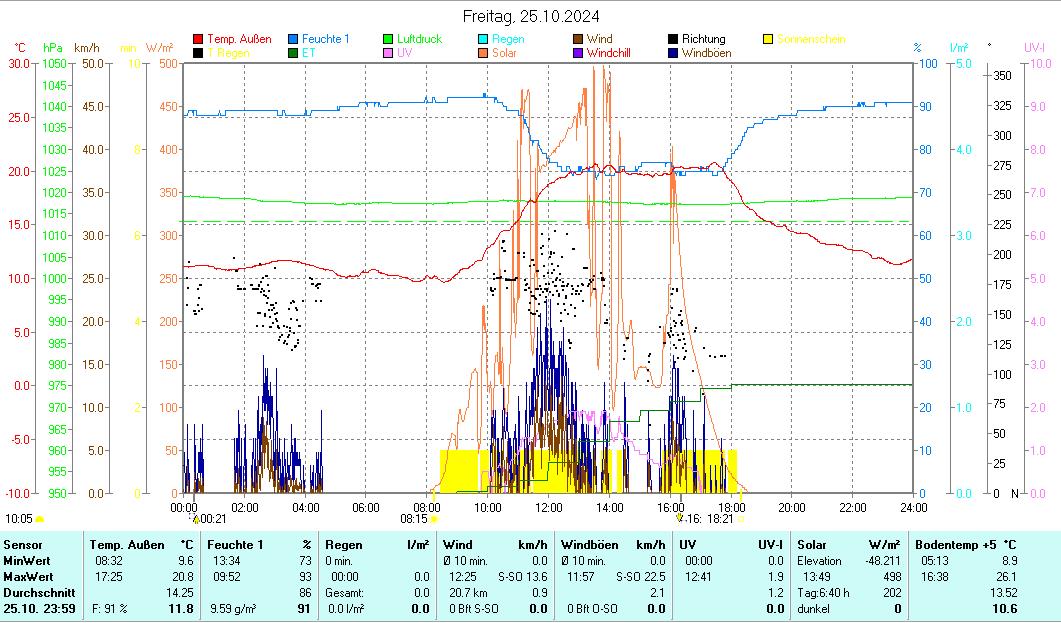The height and width of the screenshot is (623, 1061).
Task: Click the UV maximum value 1.9
Action: (x=775, y=577)
